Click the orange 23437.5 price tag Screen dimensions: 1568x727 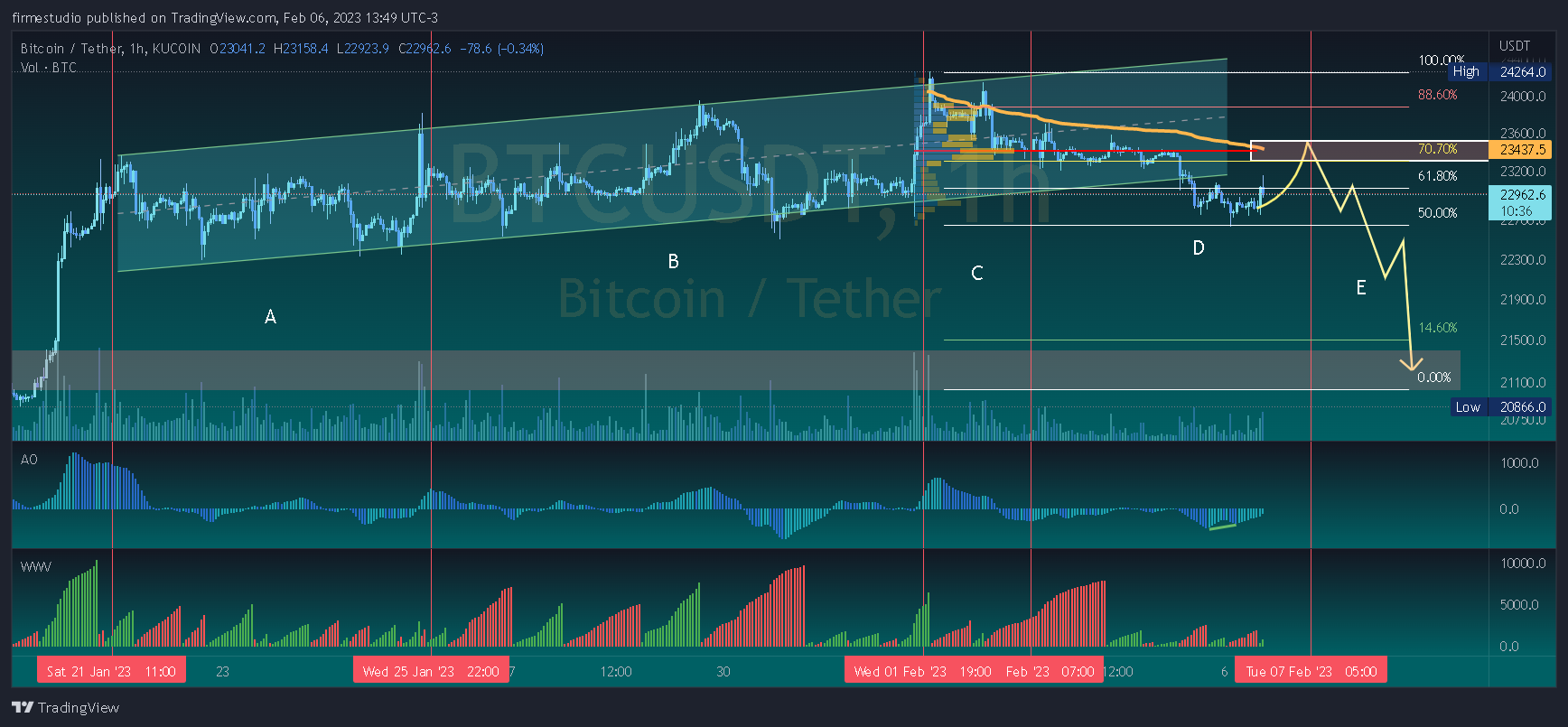(x=1522, y=150)
